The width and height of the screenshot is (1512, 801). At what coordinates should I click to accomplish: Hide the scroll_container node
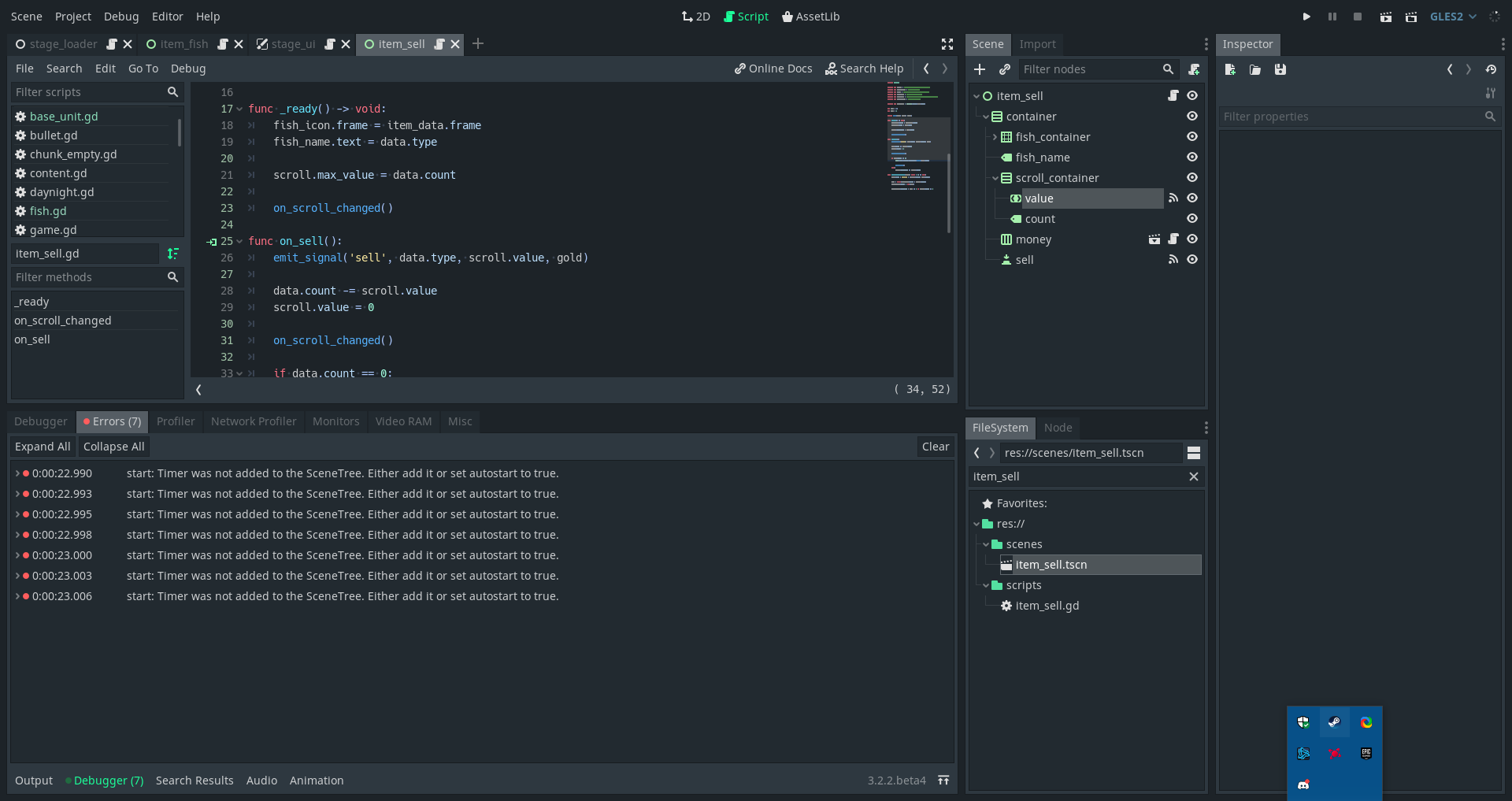1192,178
